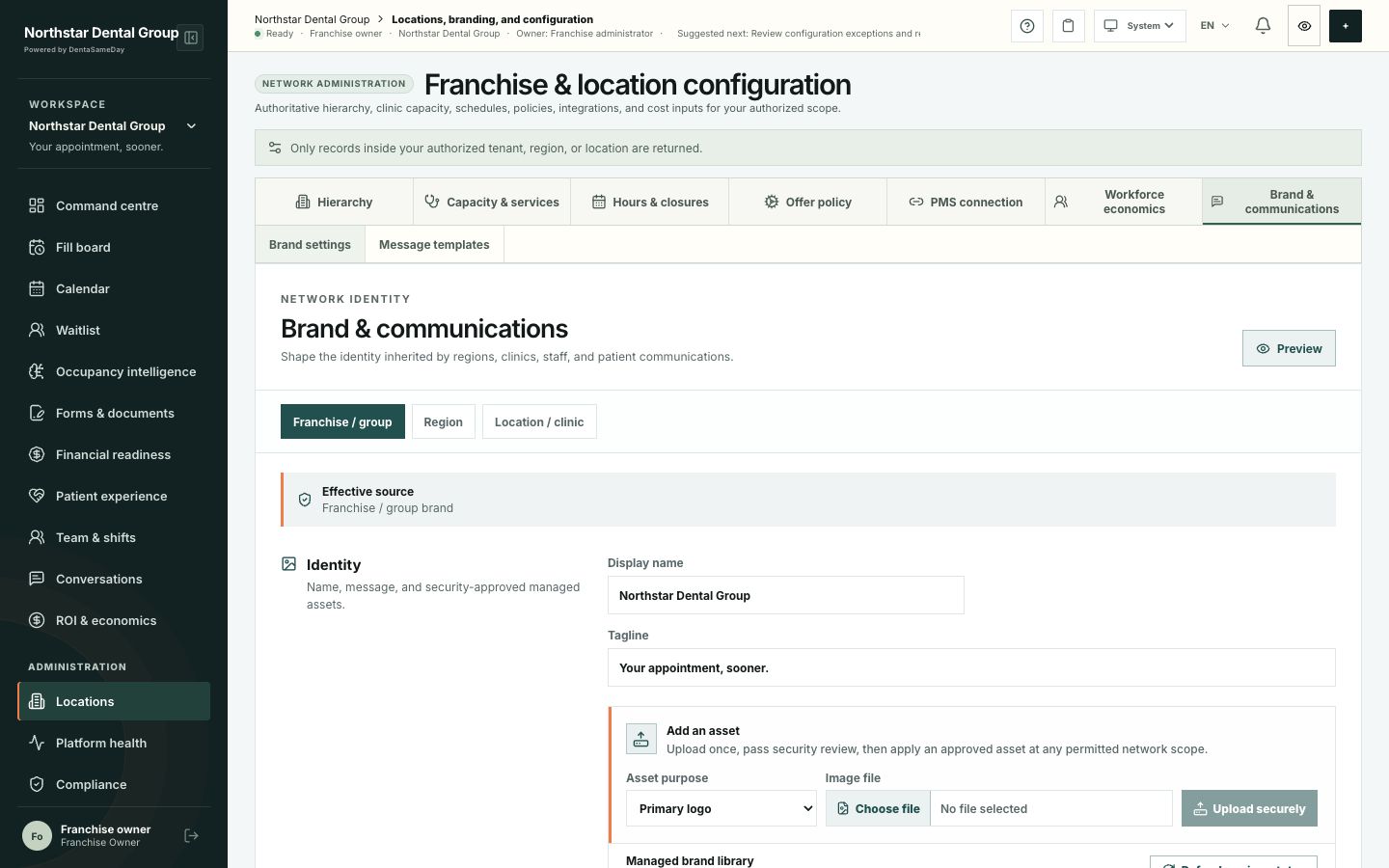Open help via the question mark icon
Viewport: 1389px width, 868px height.
pos(1027,26)
